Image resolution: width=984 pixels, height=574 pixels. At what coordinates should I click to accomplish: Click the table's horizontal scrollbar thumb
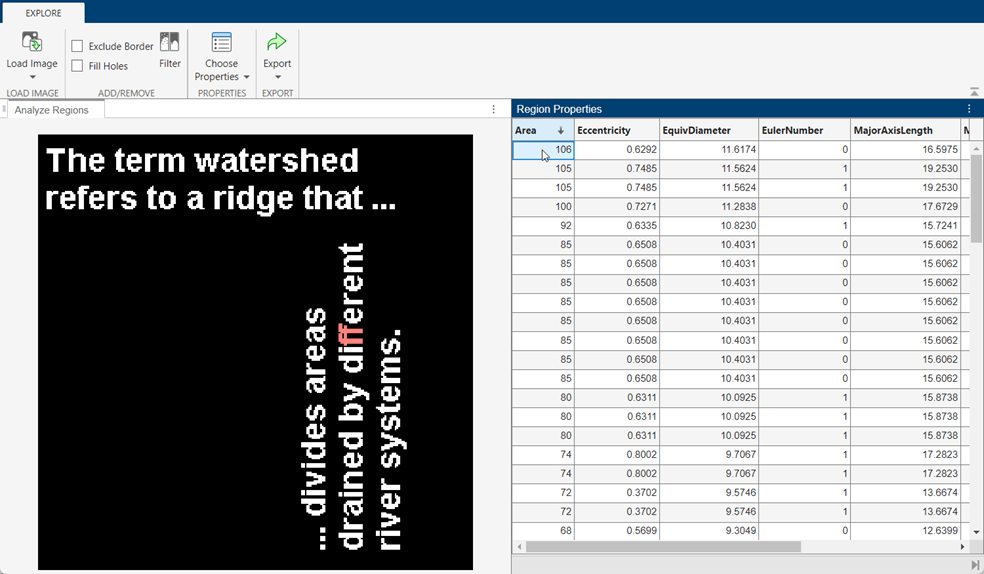click(663, 547)
